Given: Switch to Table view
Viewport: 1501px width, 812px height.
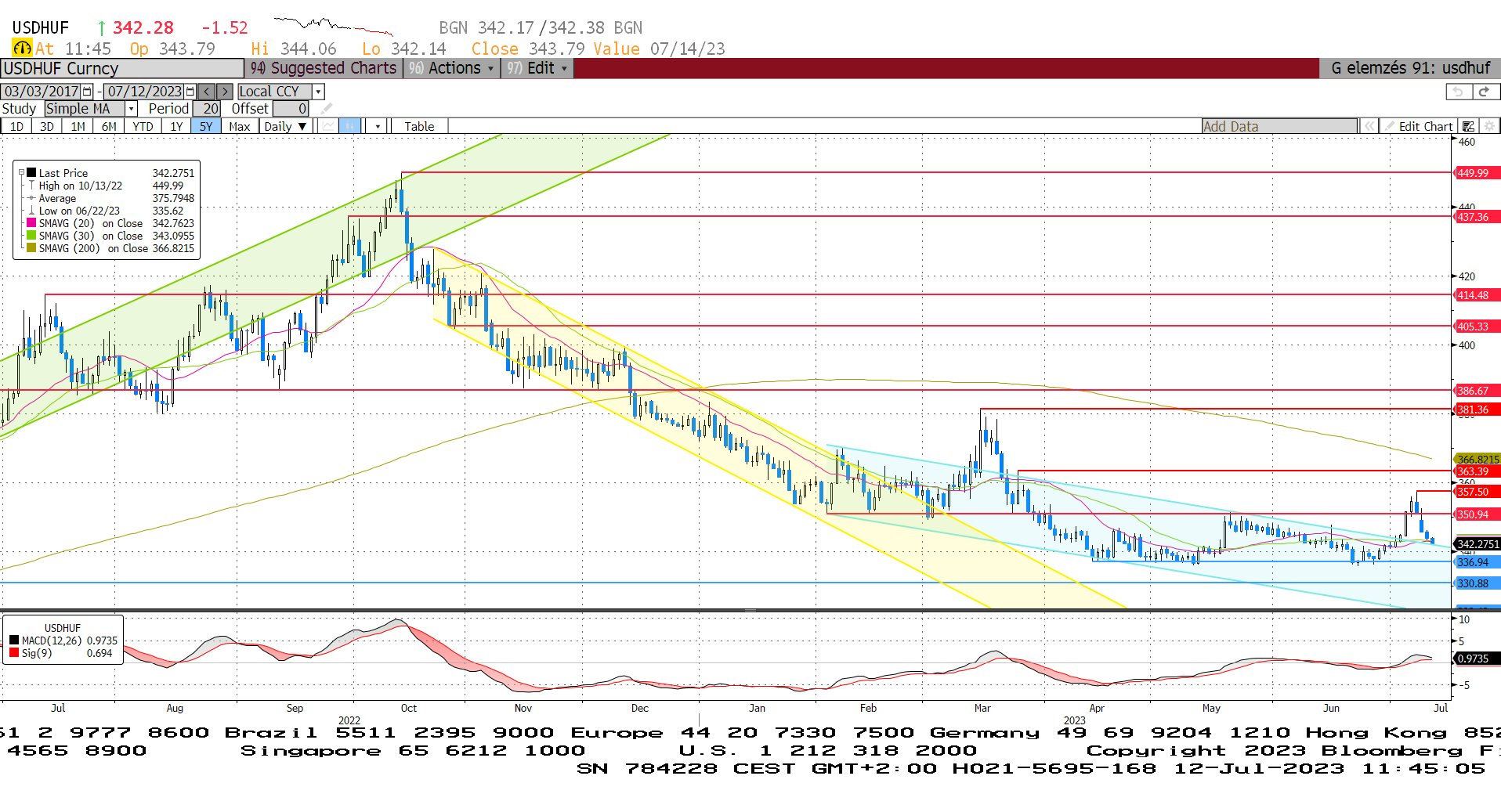Looking at the screenshot, I should tap(419, 126).
